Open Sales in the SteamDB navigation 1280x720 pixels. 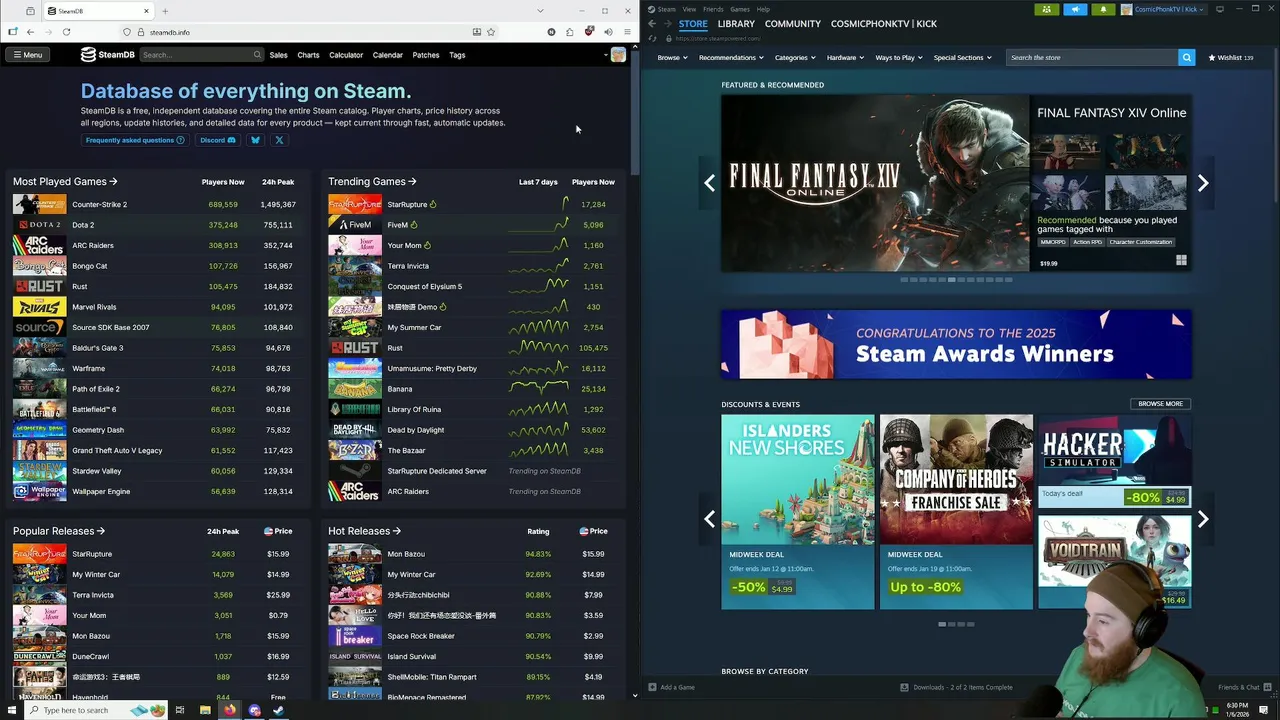point(279,55)
